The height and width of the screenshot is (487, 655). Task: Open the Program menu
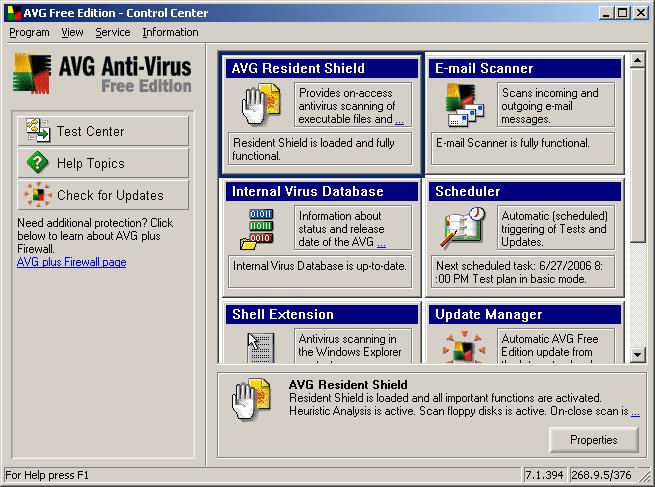click(x=29, y=32)
